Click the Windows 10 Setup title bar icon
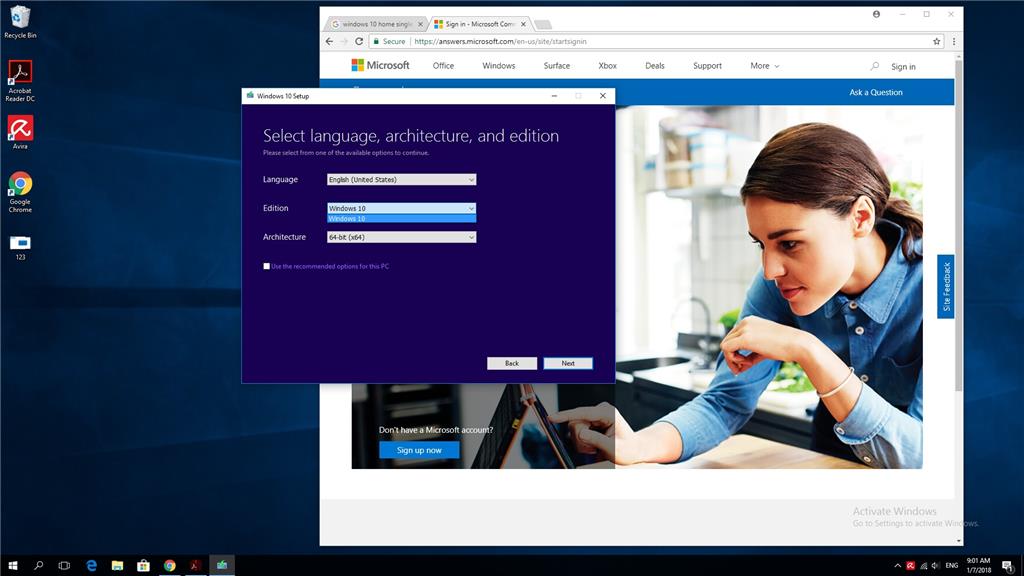The image size is (1024, 576). coord(249,95)
